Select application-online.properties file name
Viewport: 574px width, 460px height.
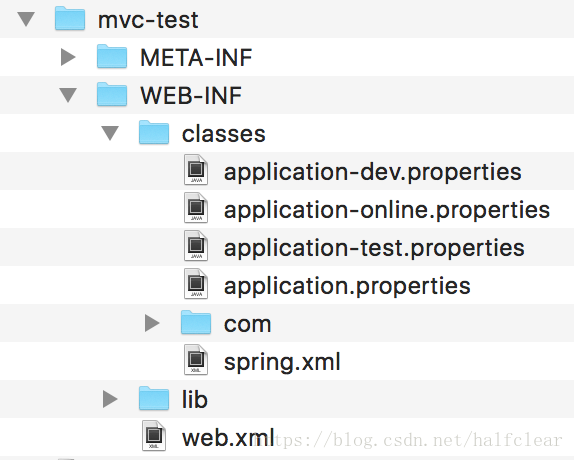[x=387, y=210]
